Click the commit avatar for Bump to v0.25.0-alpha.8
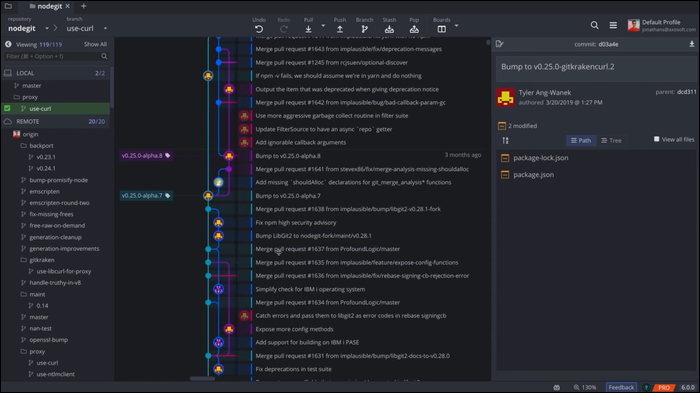 (x=229, y=156)
